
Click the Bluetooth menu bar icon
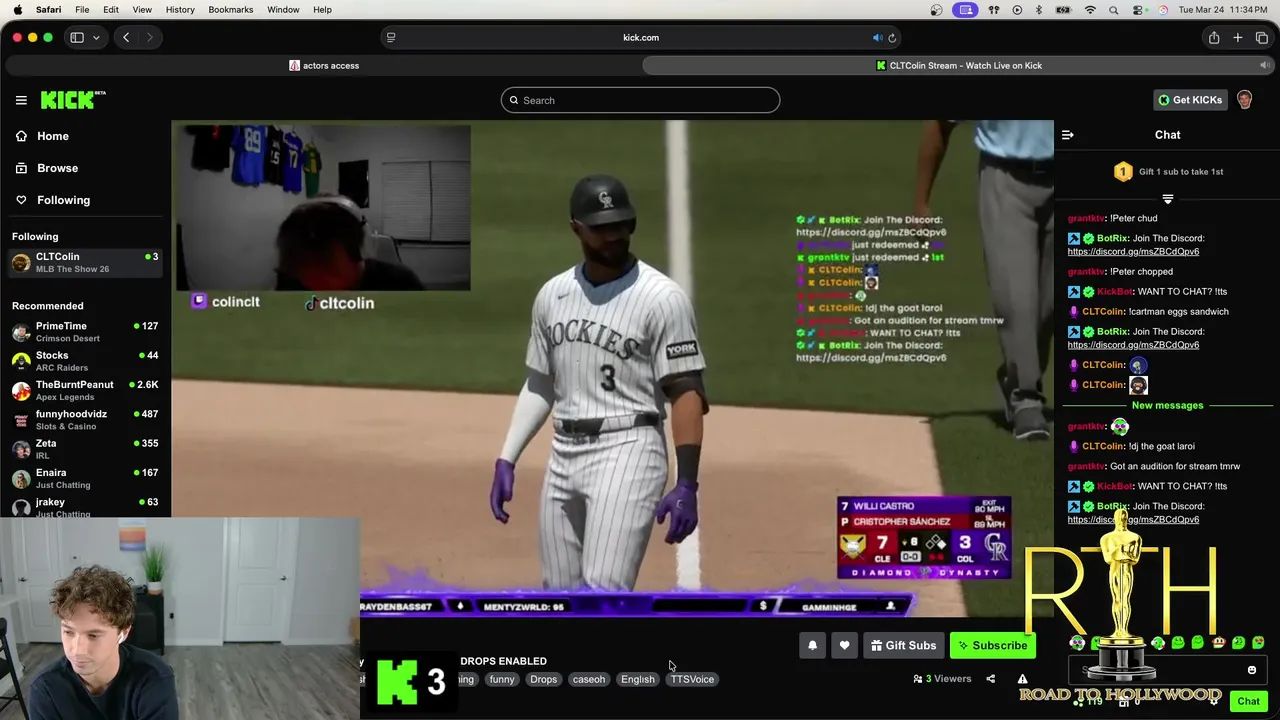(x=1039, y=9)
